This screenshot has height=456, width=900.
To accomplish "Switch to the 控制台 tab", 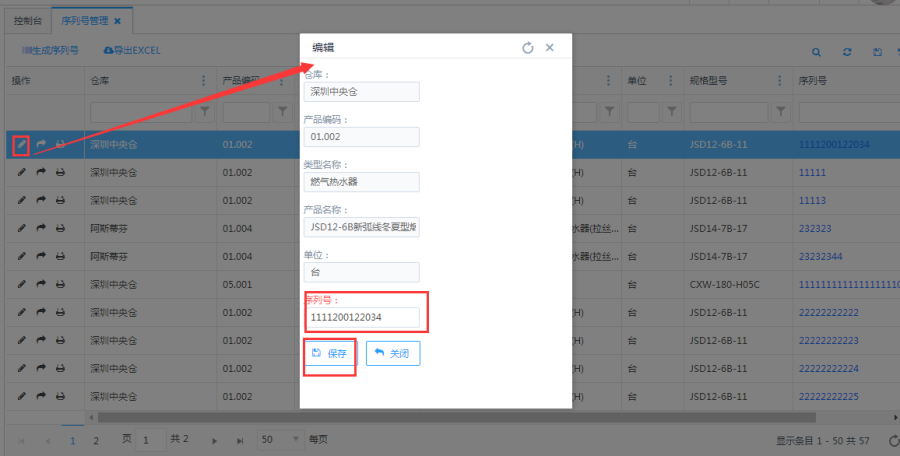I will coord(29,20).
